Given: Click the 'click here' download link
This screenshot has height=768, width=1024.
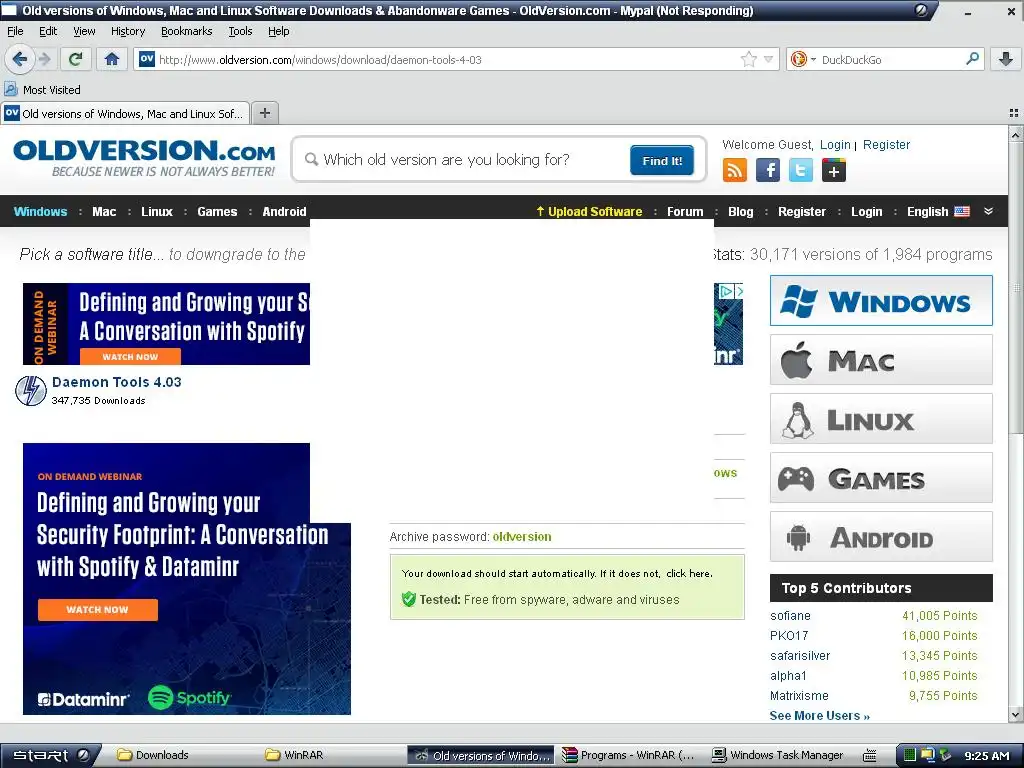Looking at the screenshot, I should pos(688,573).
